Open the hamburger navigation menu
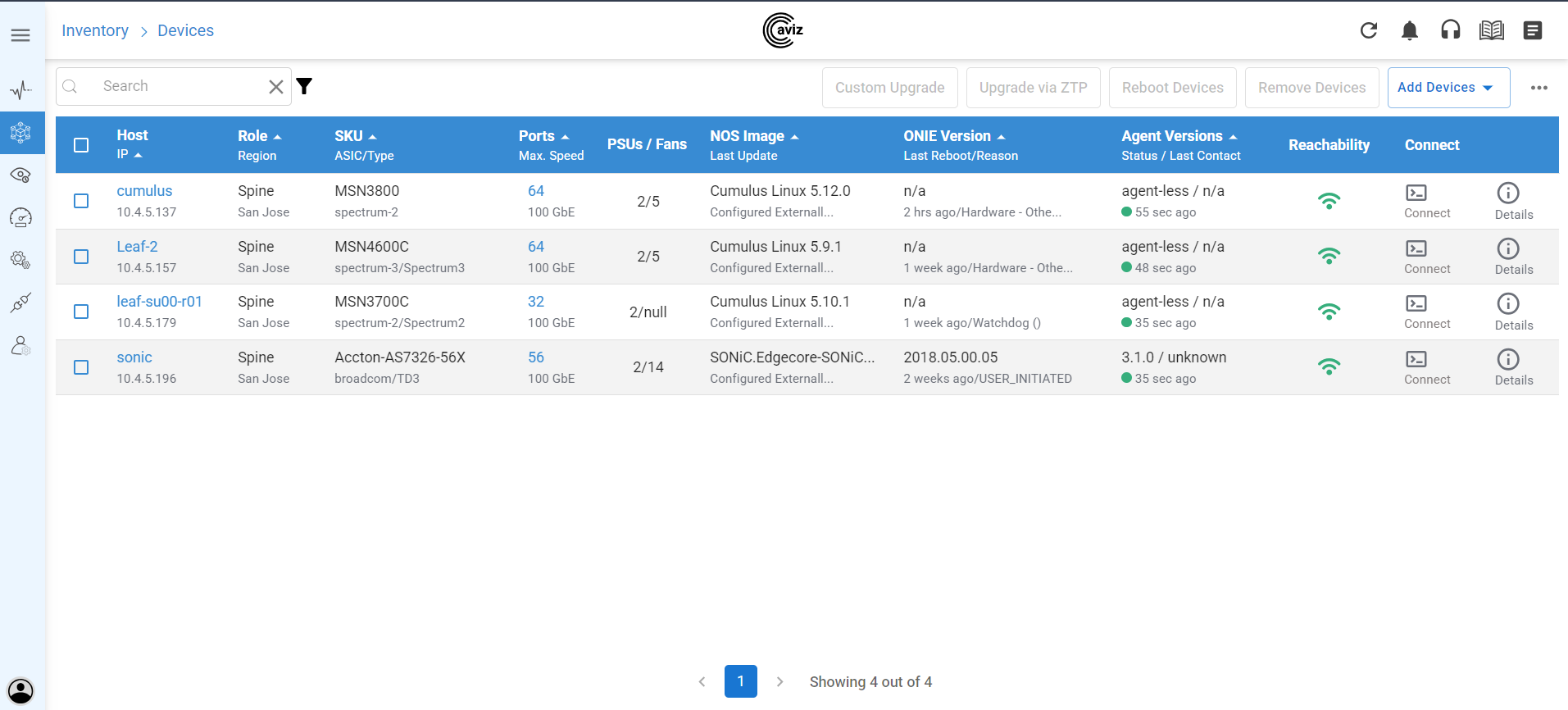 (x=20, y=34)
